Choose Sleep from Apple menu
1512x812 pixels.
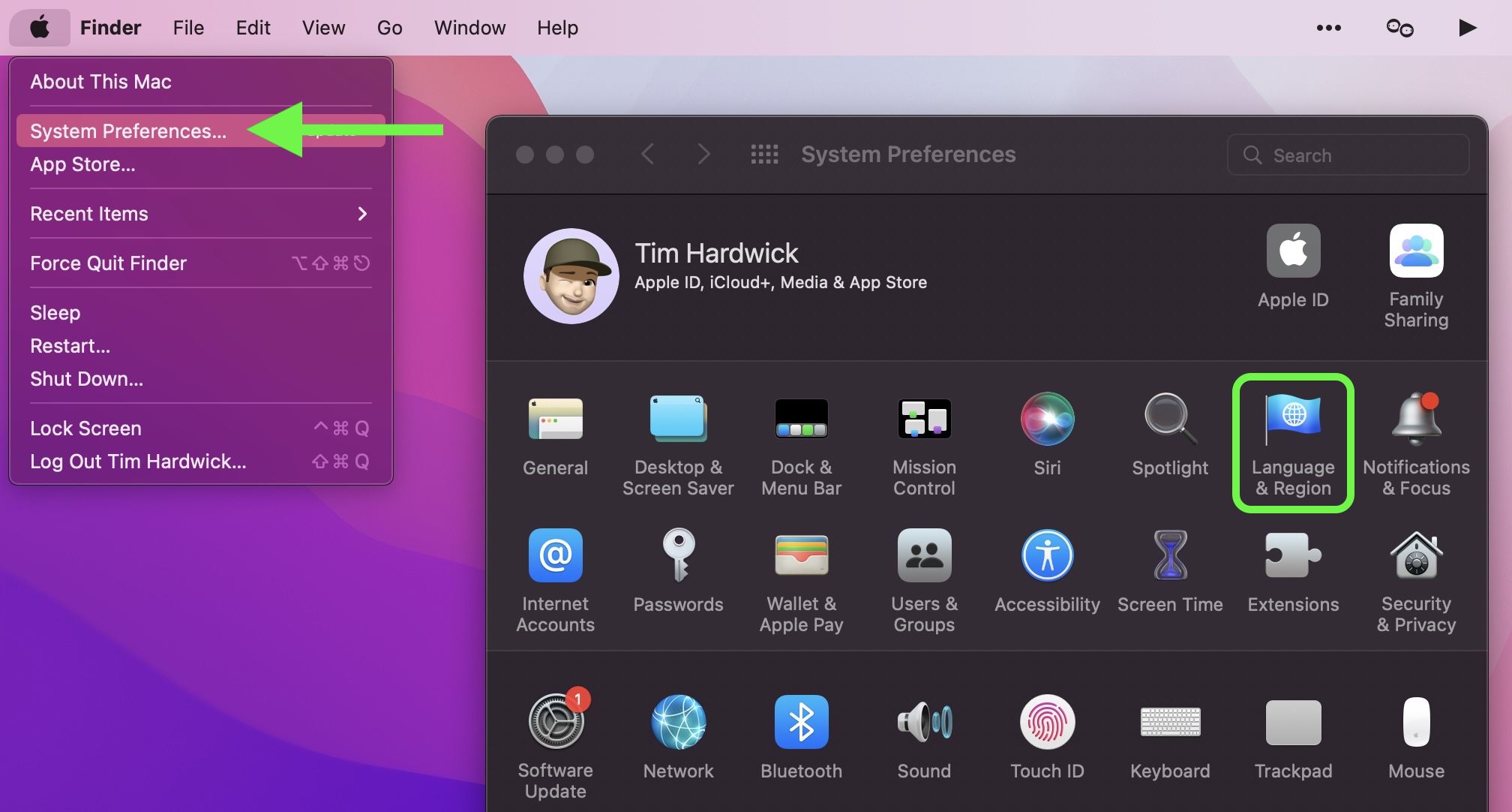[x=201, y=313]
